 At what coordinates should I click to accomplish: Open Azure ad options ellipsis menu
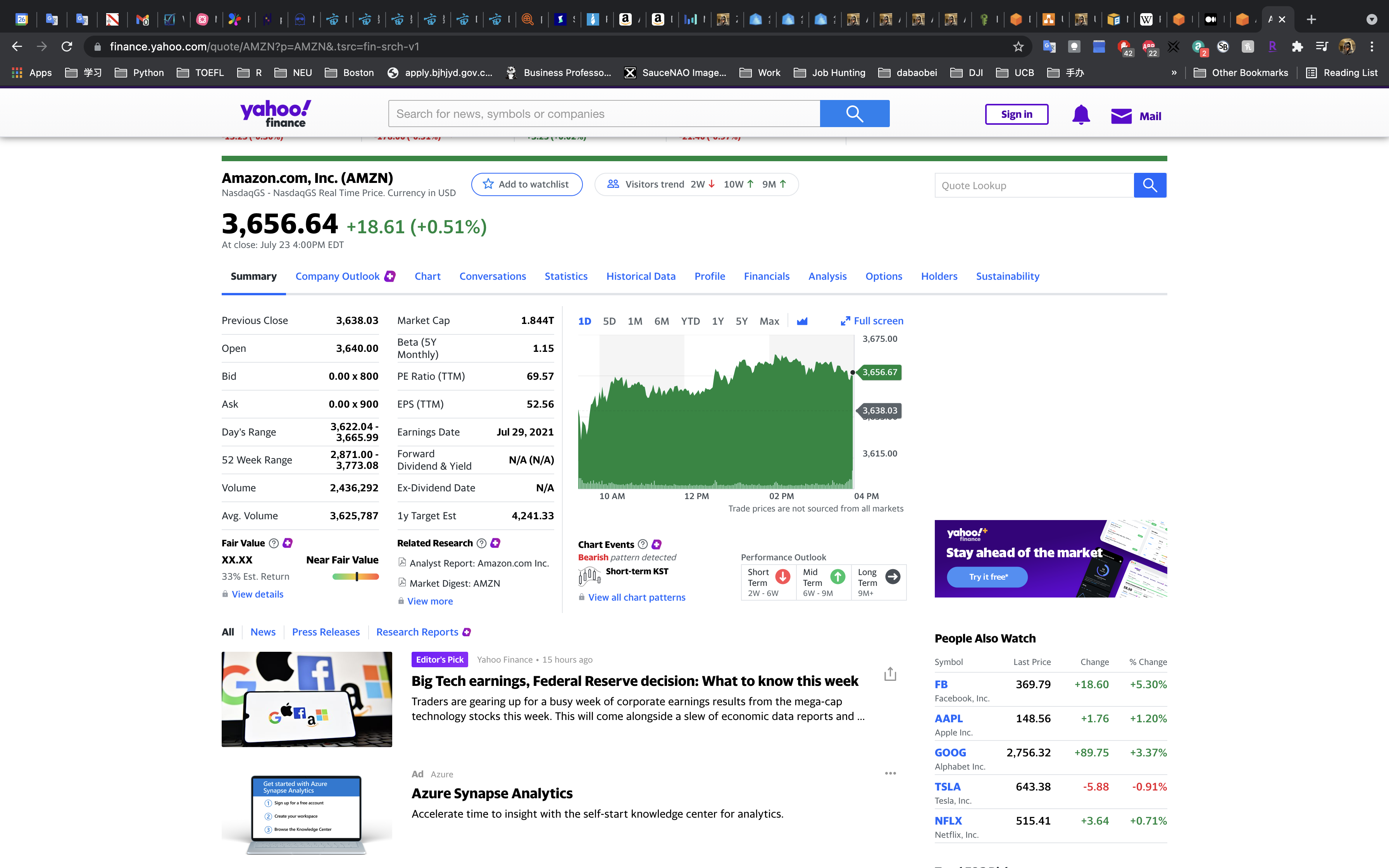890,773
